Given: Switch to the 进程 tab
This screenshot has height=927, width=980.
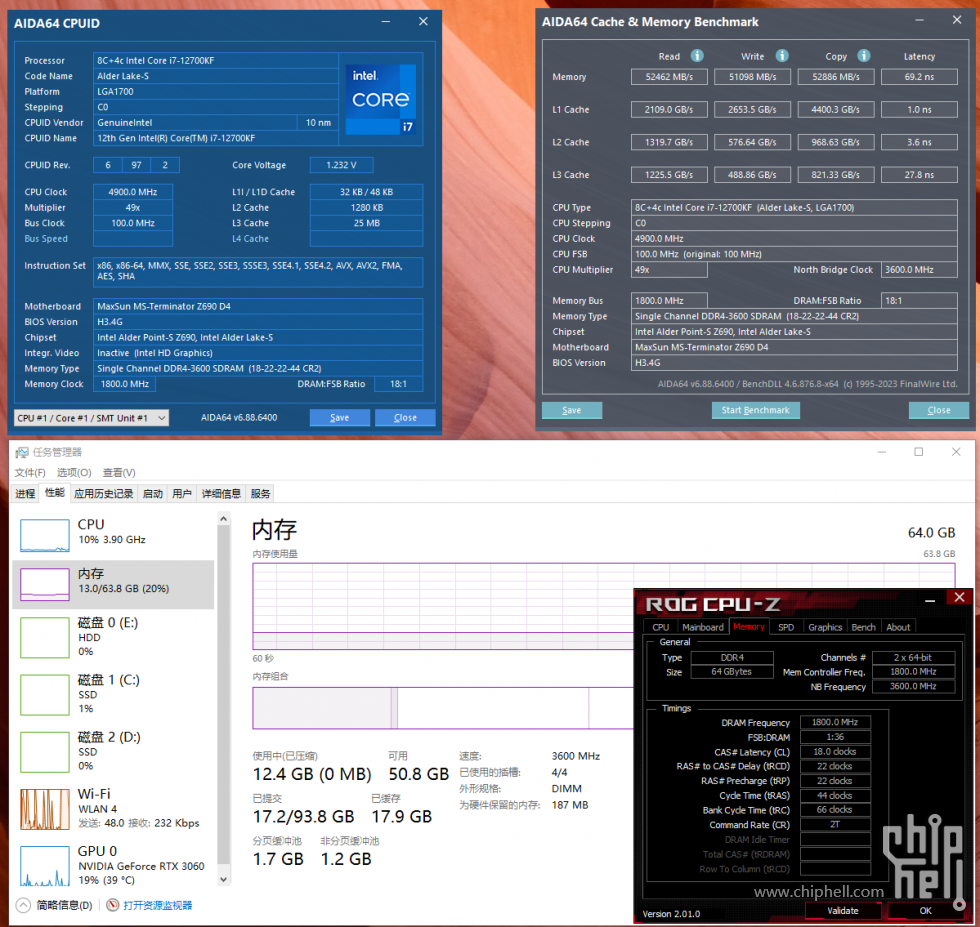Looking at the screenshot, I should [25, 494].
